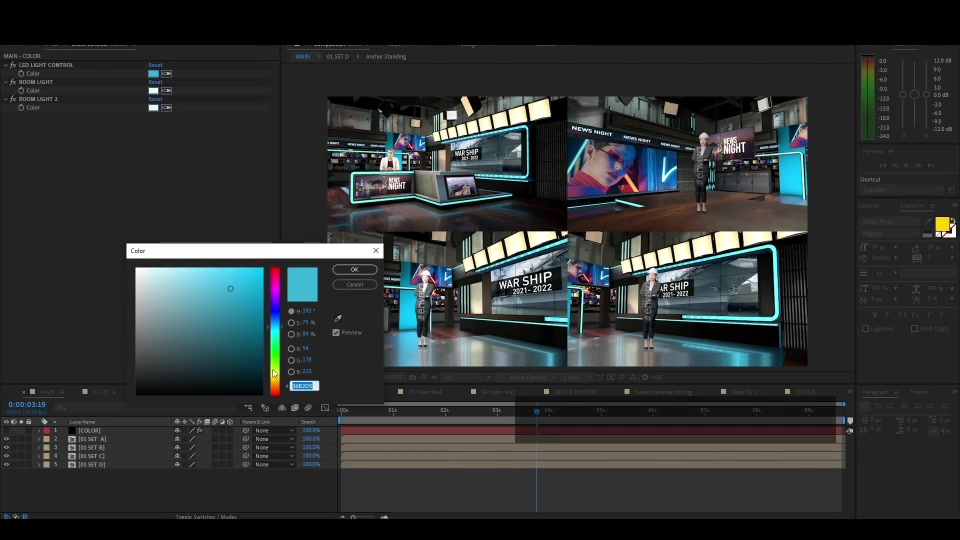
Task: Open the parent dropdown for 01 SET C
Action: tap(274, 456)
